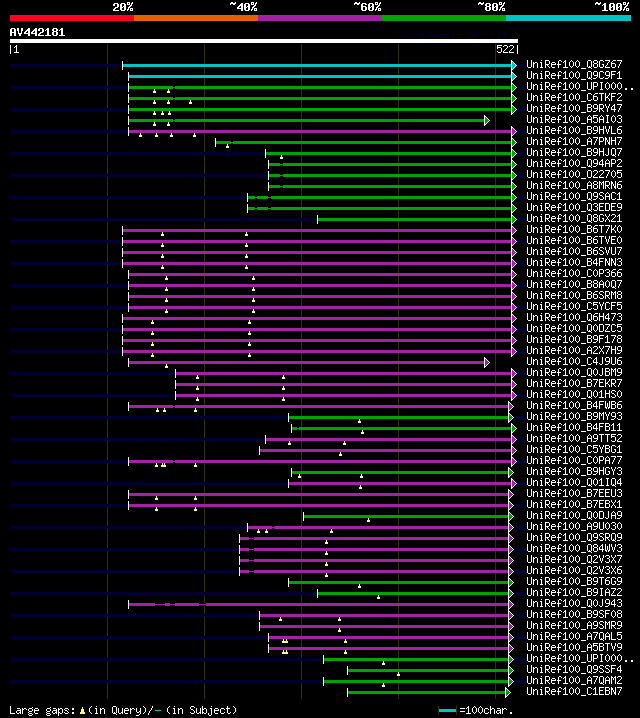Select the UniRef100_Q94AP2 label

(x=574, y=163)
